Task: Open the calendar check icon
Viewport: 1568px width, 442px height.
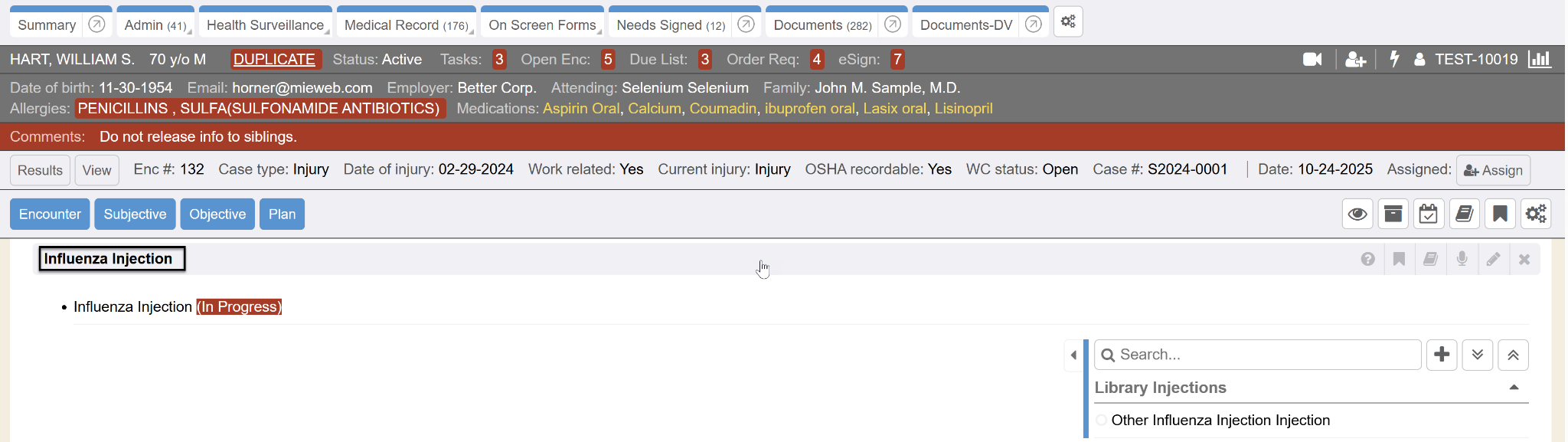Action: (x=1429, y=214)
